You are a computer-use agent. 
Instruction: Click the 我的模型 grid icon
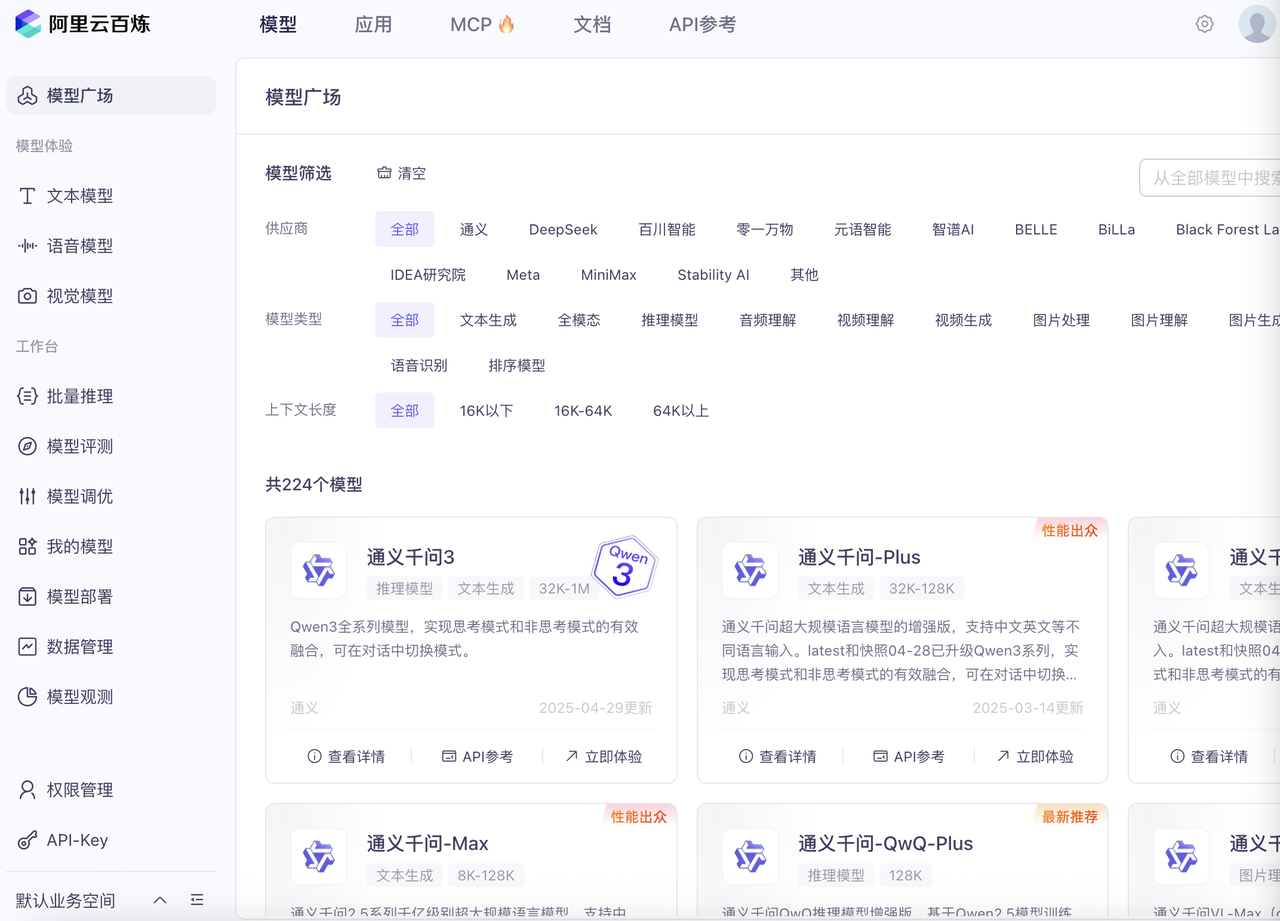27,546
